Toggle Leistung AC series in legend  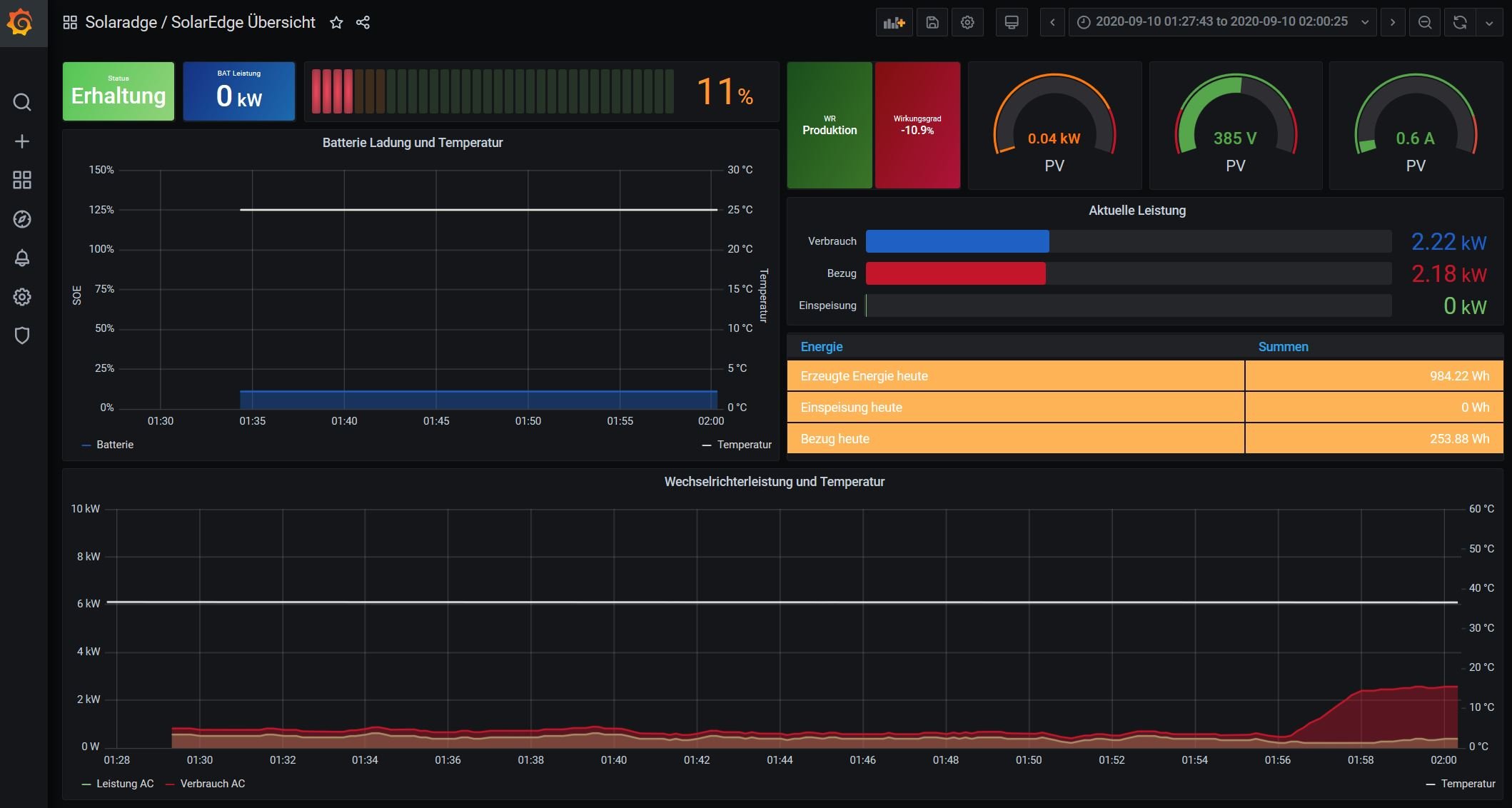pyautogui.click(x=125, y=784)
